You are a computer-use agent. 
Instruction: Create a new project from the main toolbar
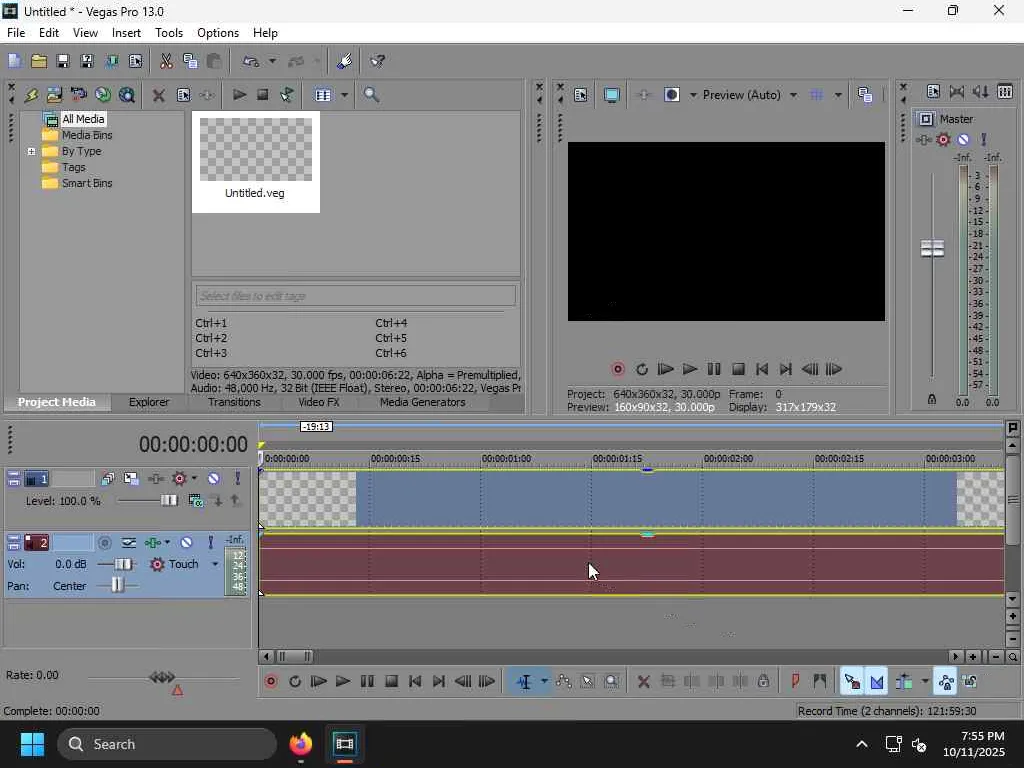[x=14, y=61]
